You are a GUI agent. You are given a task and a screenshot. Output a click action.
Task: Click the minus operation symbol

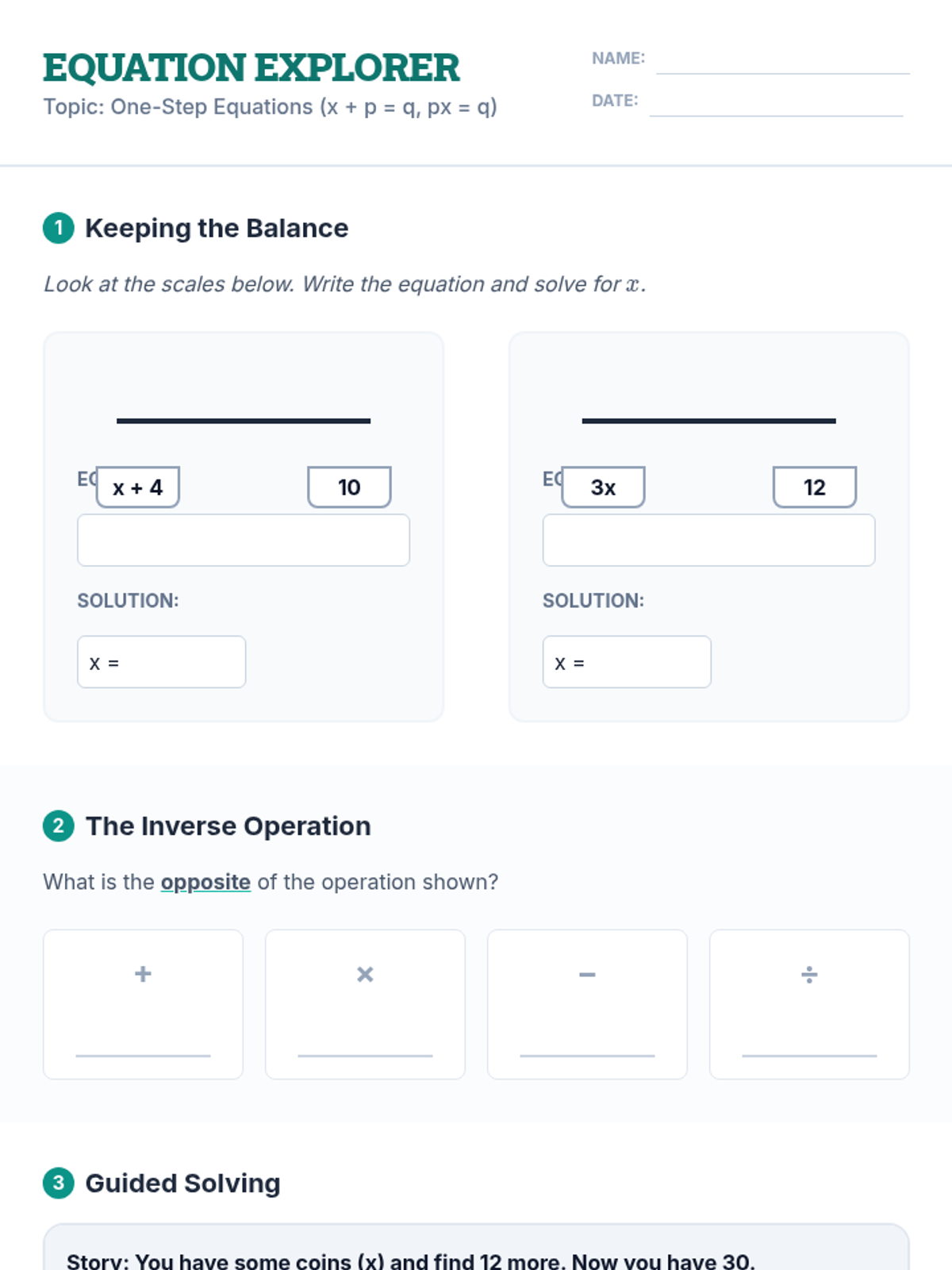coord(587,974)
